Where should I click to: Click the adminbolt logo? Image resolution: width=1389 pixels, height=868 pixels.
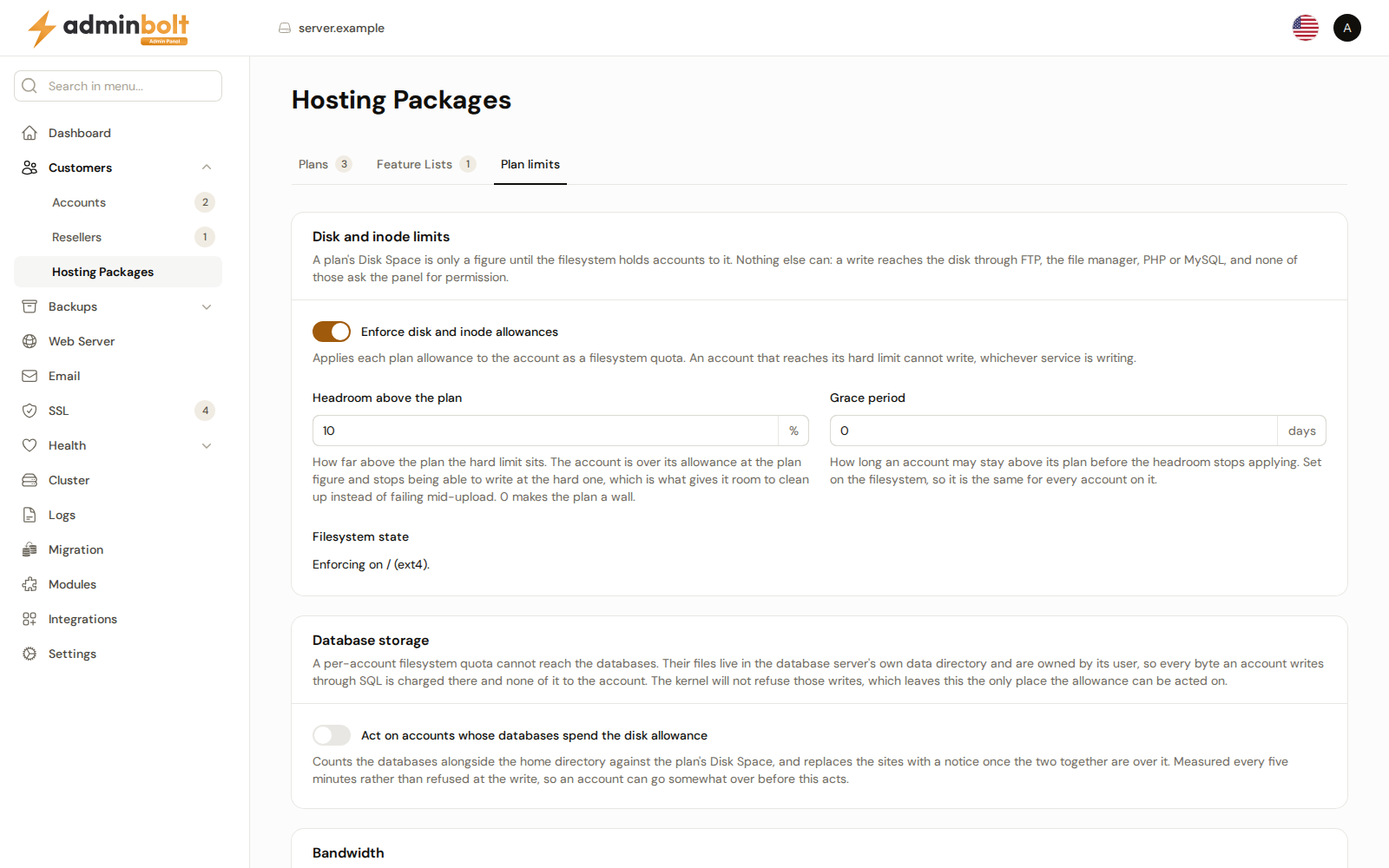[109, 28]
